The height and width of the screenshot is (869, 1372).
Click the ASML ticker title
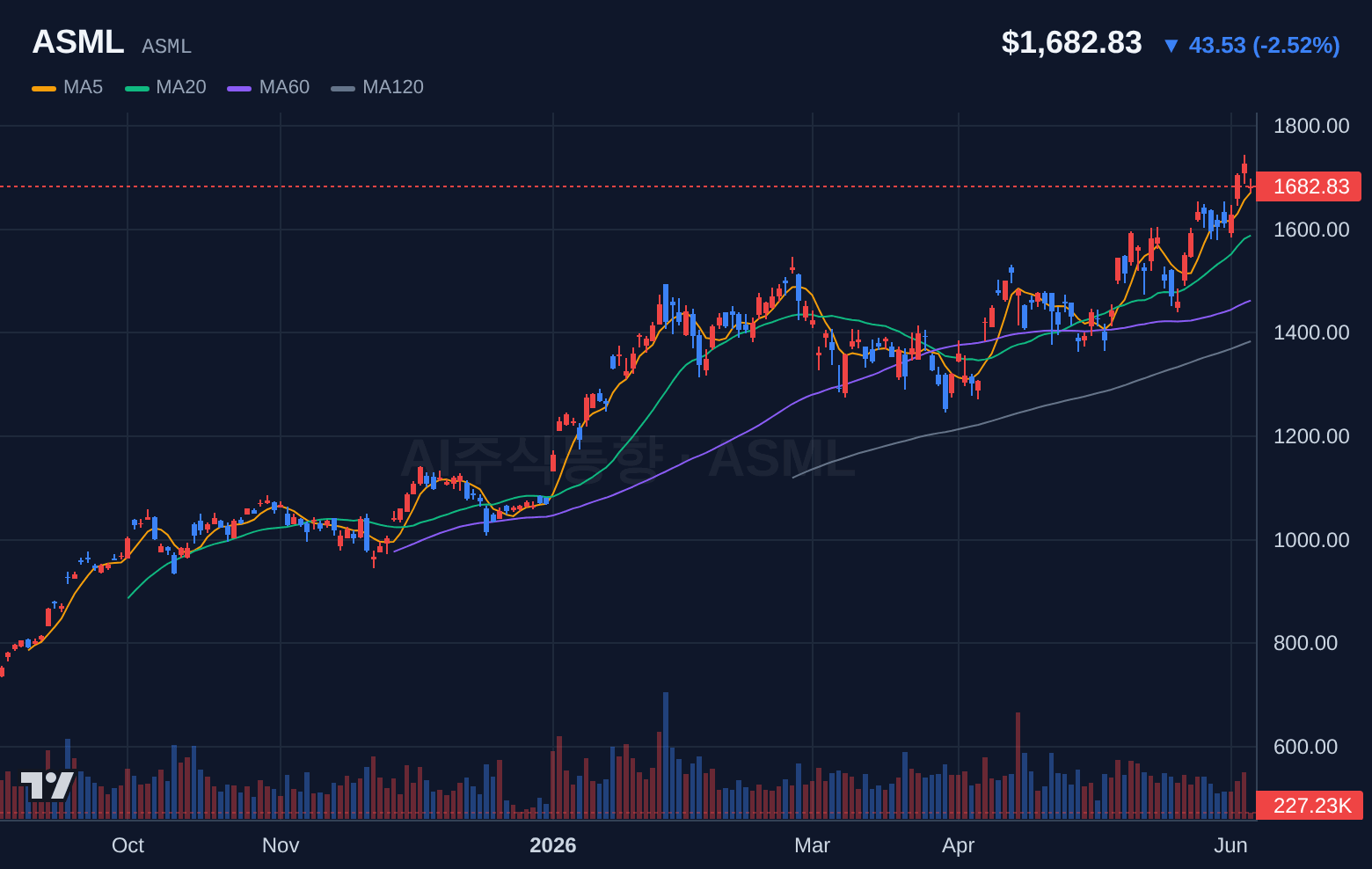78,42
